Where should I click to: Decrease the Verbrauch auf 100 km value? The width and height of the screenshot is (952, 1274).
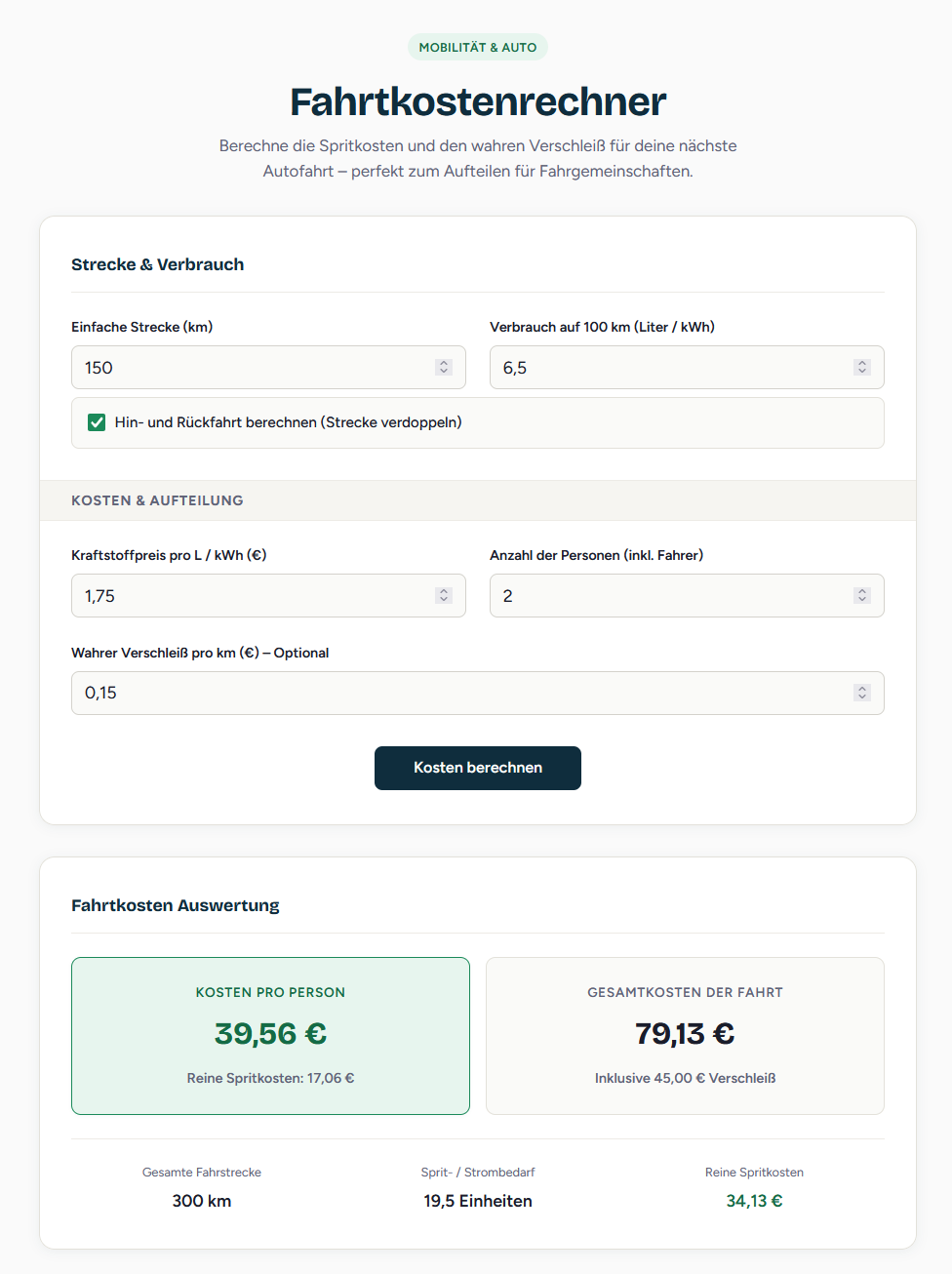[862, 373]
